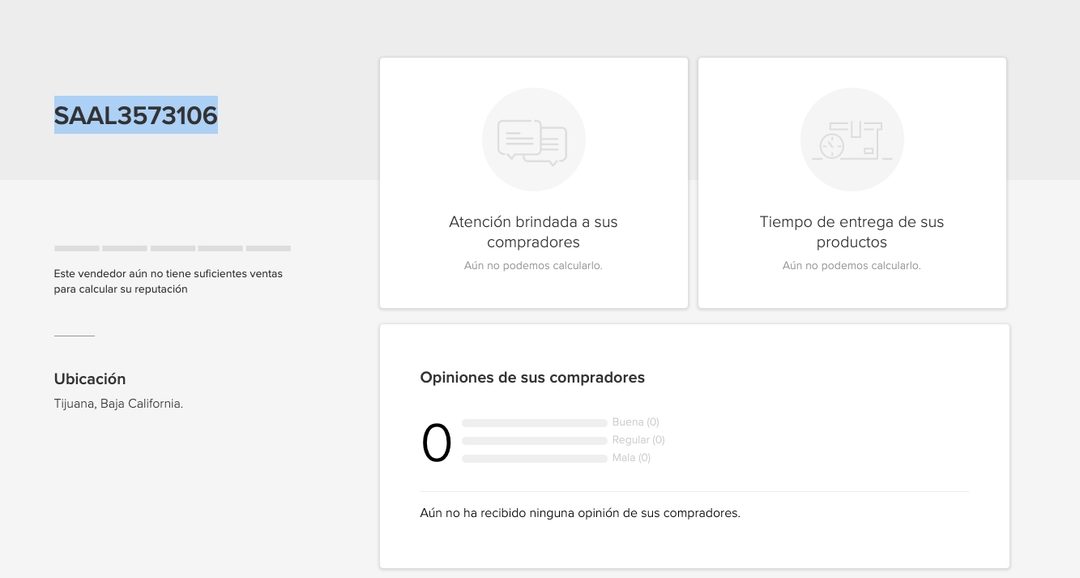This screenshot has width=1080, height=578.
Task: Click 'Este vendedor aún no tiene suficientes ventas' text
Action: click(x=168, y=281)
